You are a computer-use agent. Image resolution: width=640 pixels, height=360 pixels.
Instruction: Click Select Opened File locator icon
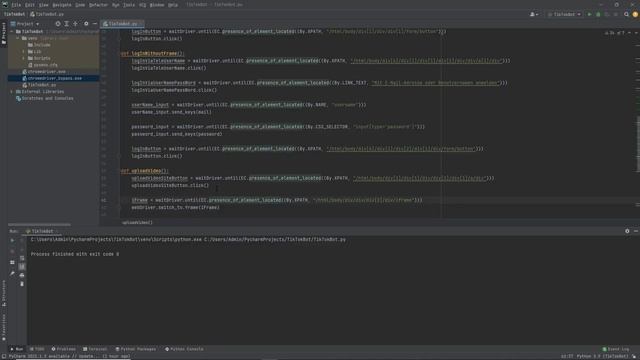pos(58,24)
